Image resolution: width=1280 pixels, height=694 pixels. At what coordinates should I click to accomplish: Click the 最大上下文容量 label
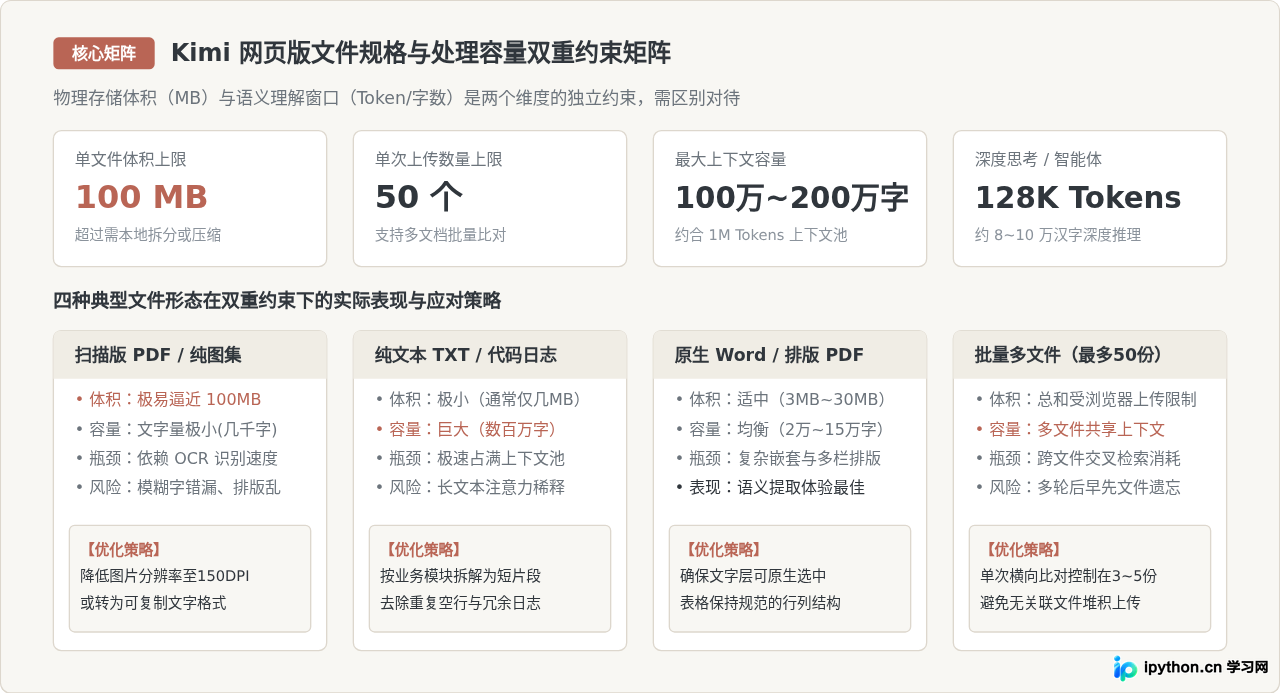pyautogui.click(x=731, y=159)
